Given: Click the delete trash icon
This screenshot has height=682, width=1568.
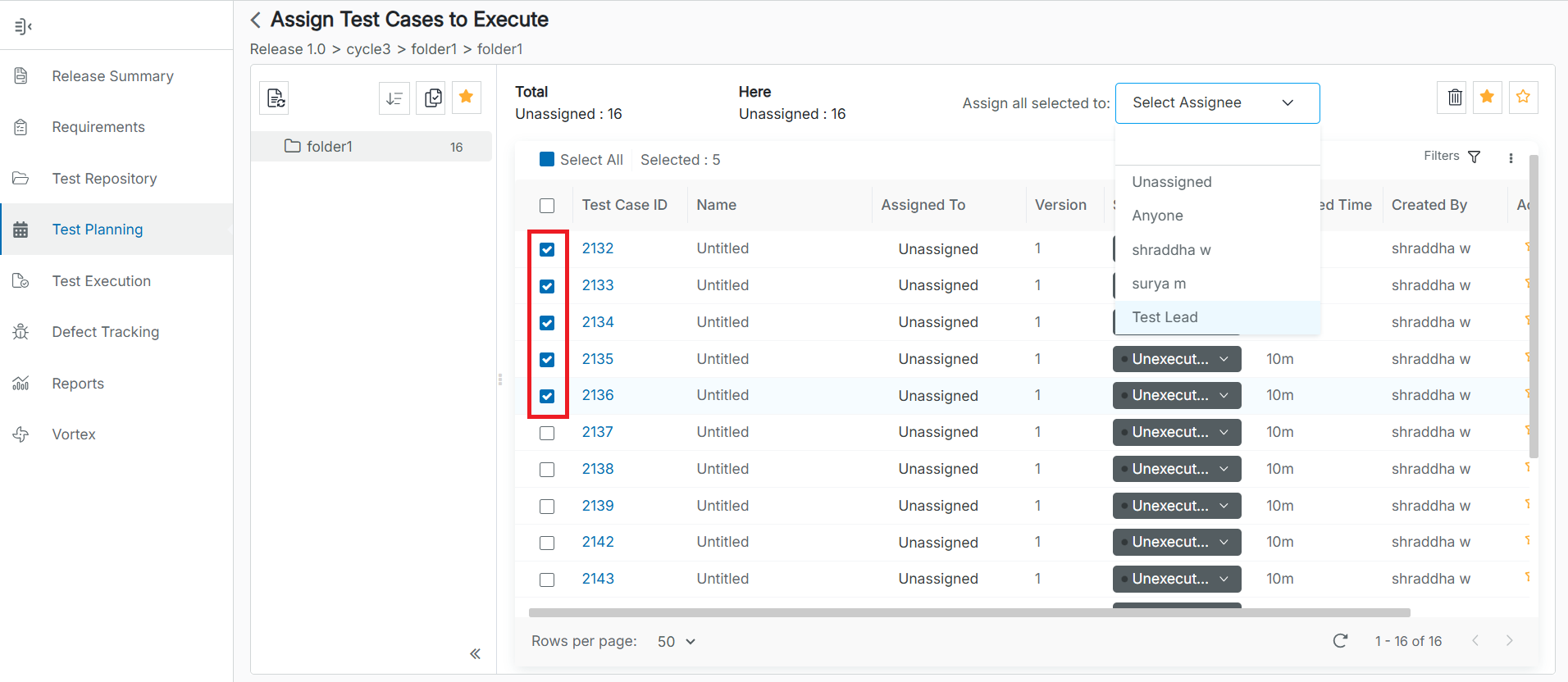Looking at the screenshot, I should [x=1454, y=98].
